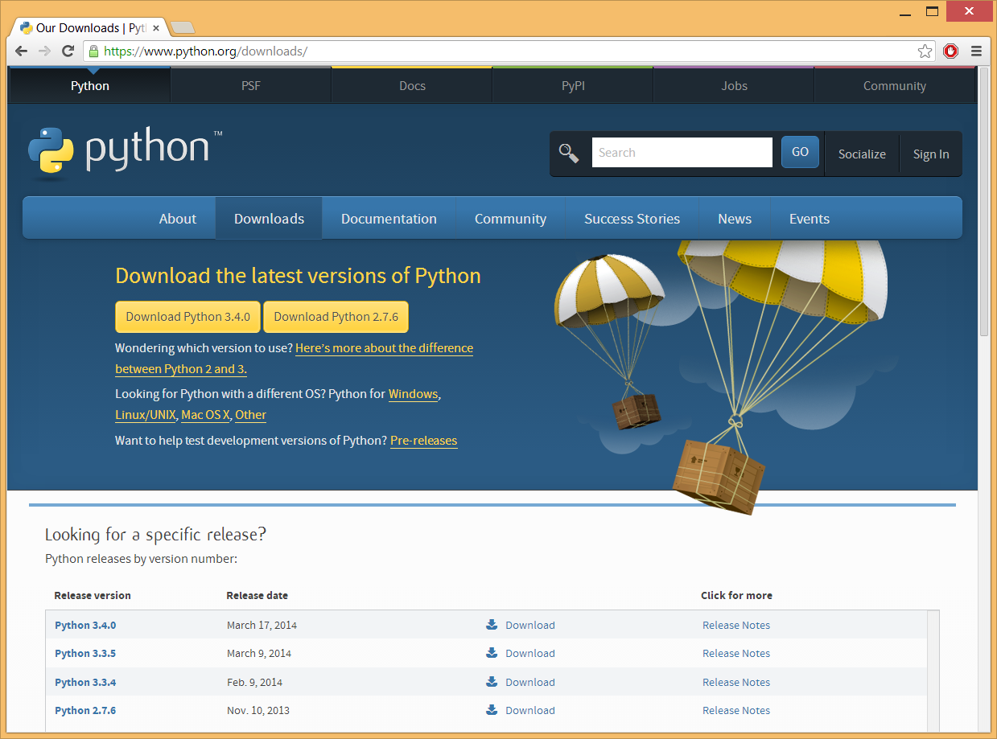This screenshot has width=997, height=739.
Task: Click the browser back arrow
Action: 21,52
